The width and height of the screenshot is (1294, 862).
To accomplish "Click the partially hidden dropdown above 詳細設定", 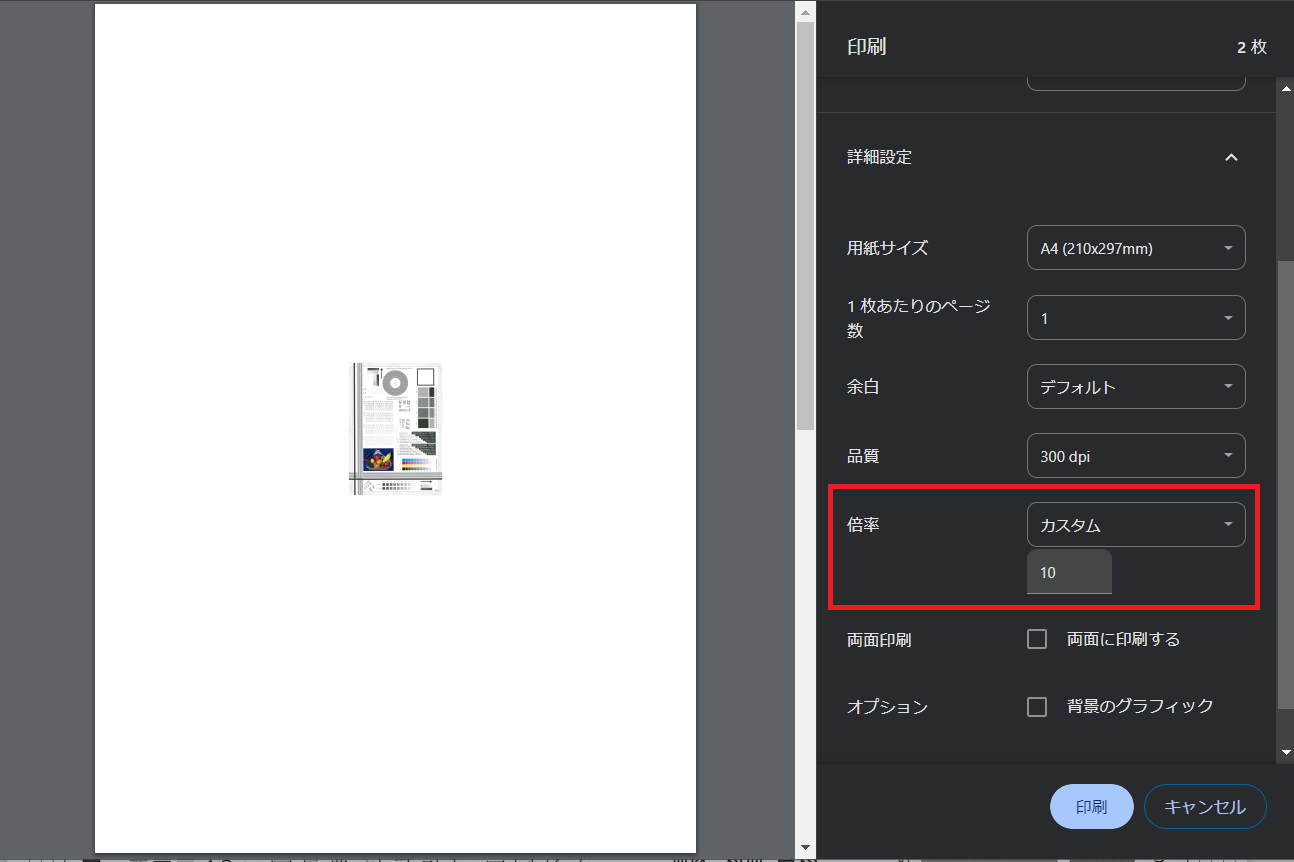I will click(x=1135, y=83).
